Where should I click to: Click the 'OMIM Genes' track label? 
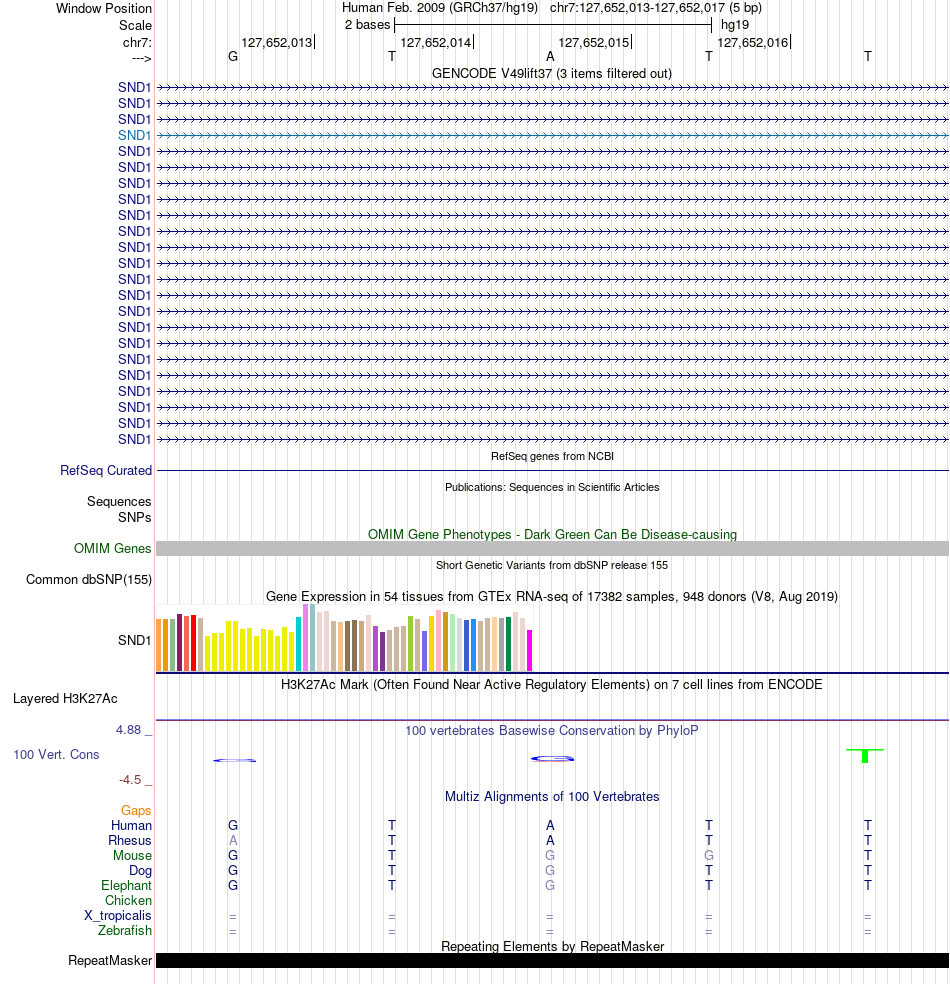point(112,548)
